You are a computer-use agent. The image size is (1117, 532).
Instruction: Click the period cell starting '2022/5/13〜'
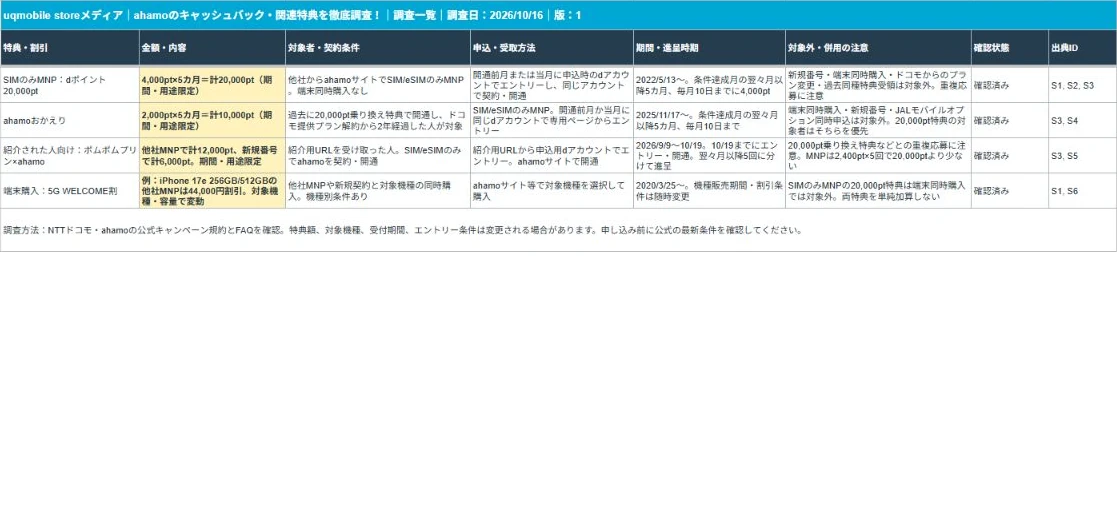coord(709,85)
